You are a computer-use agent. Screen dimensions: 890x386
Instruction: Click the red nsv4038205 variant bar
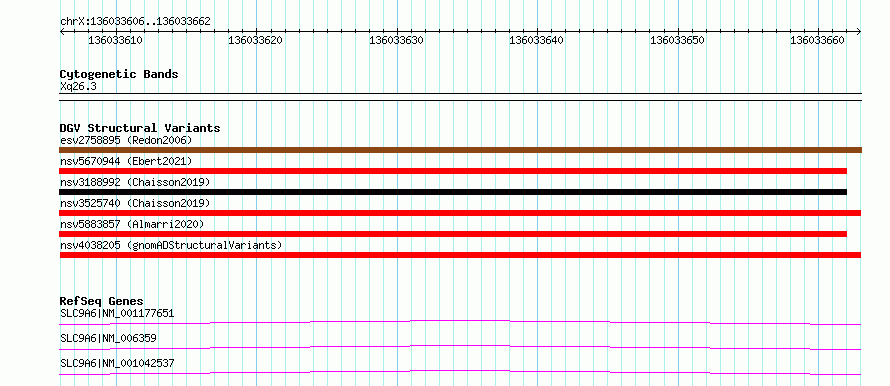[x=460, y=255]
